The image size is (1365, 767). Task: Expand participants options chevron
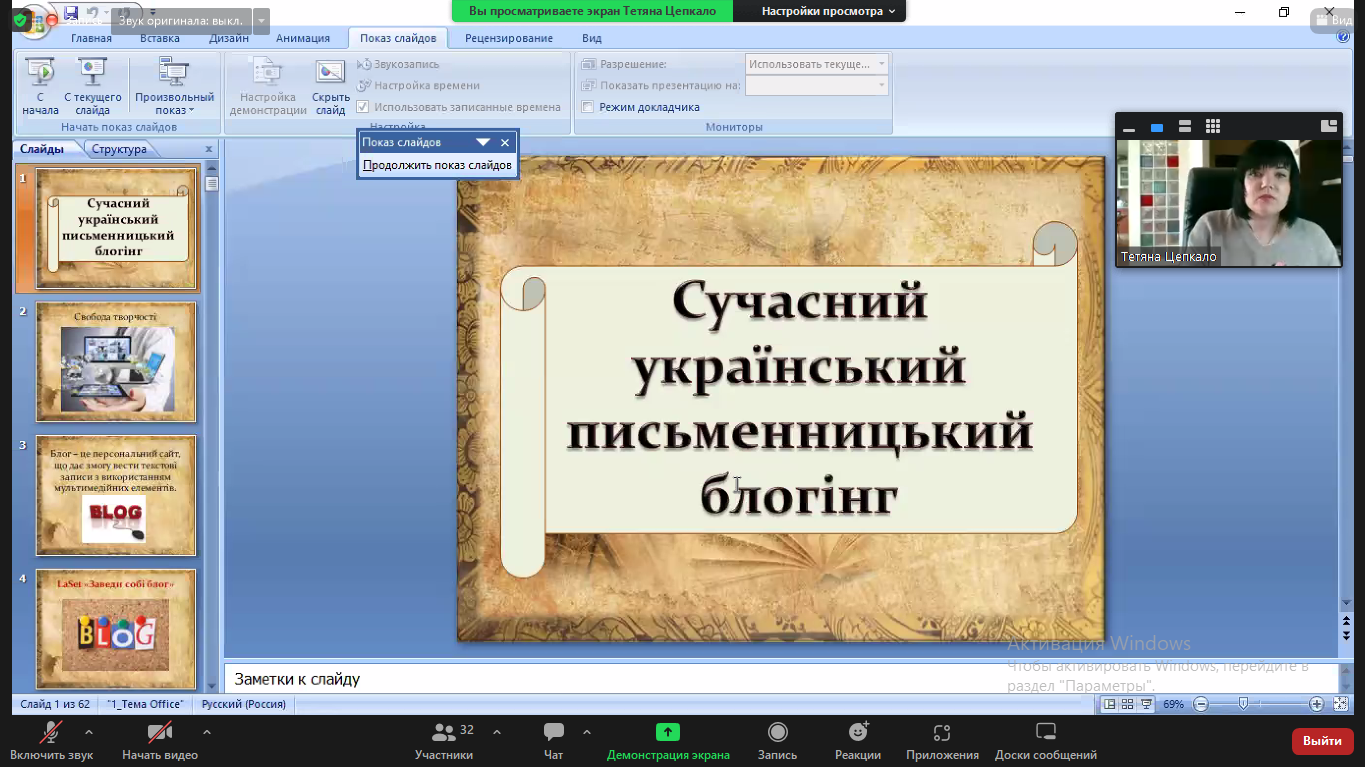coord(497,732)
